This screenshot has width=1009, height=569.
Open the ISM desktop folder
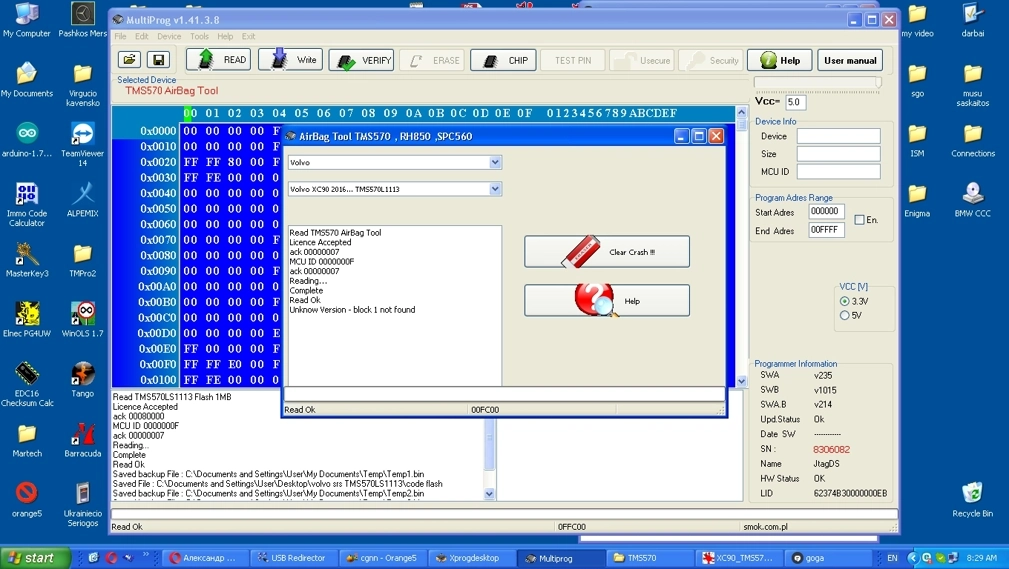pos(917,140)
